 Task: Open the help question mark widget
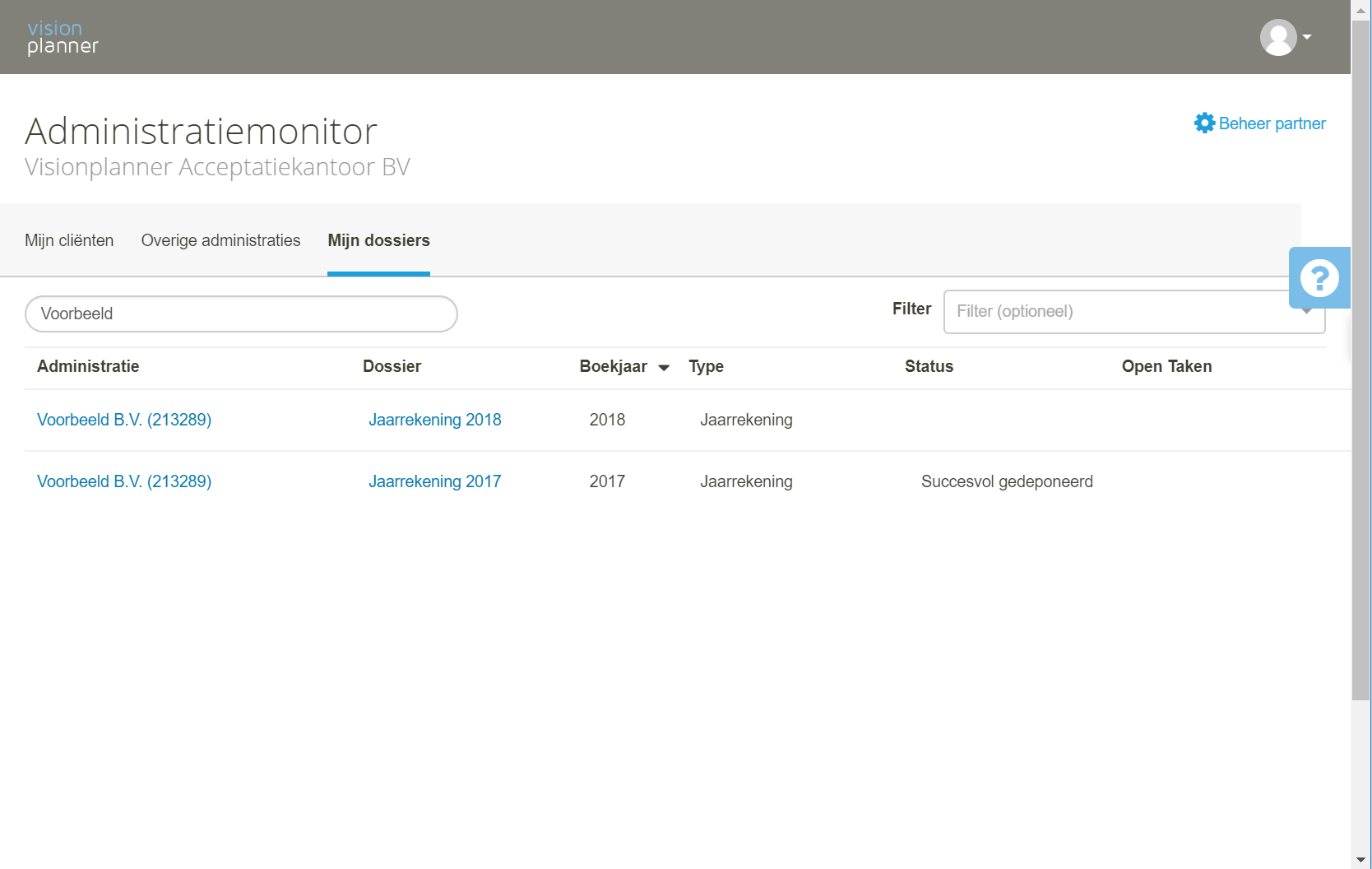[1319, 277]
